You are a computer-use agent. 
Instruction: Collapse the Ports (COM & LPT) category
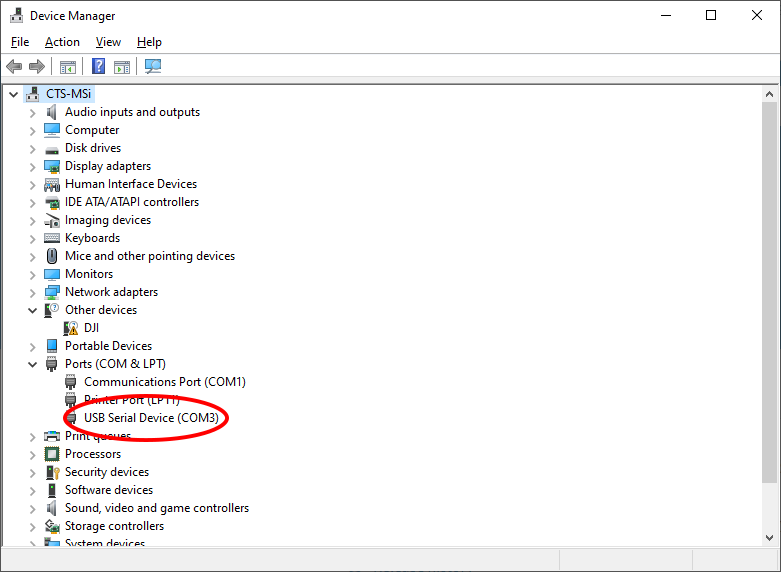(x=32, y=364)
